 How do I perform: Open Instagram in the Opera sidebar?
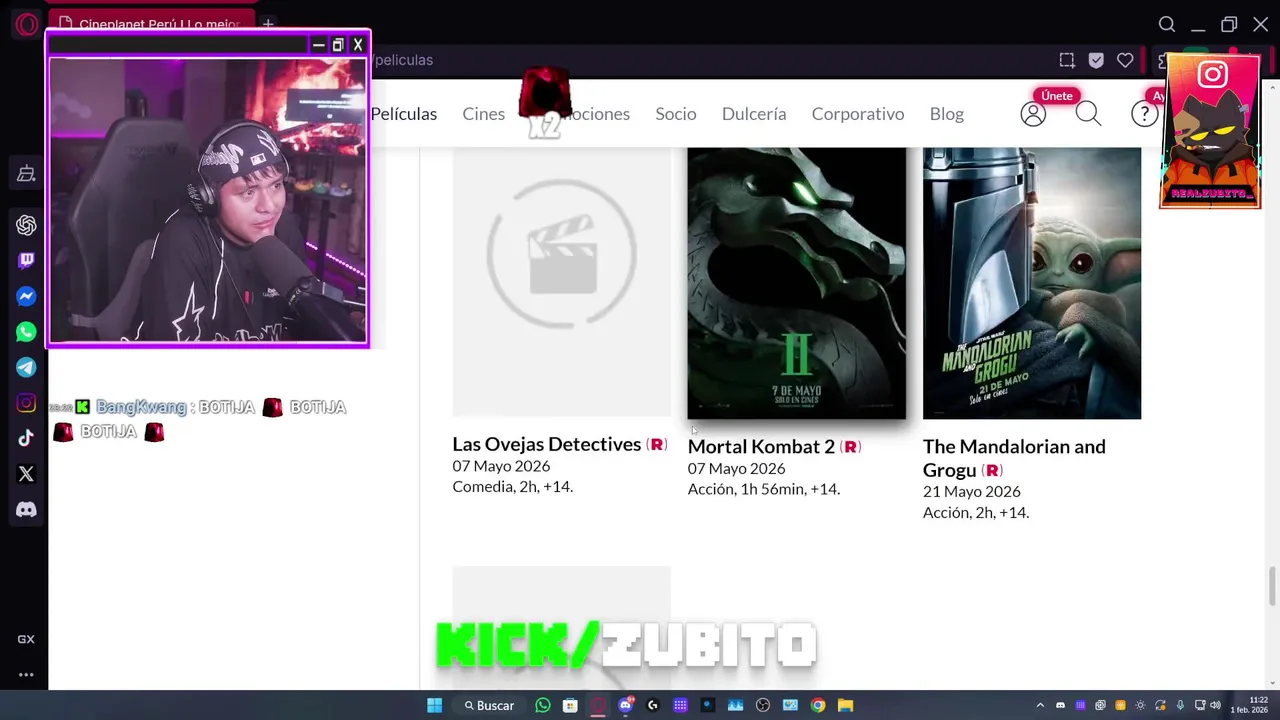click(26, 403)
